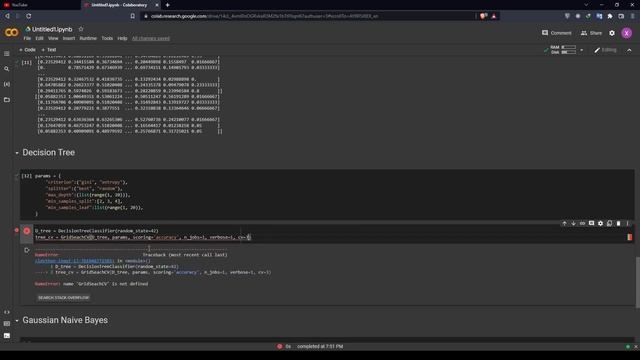640x360 pixels.
Task: Open the account avatar menu
Action: 627,33
